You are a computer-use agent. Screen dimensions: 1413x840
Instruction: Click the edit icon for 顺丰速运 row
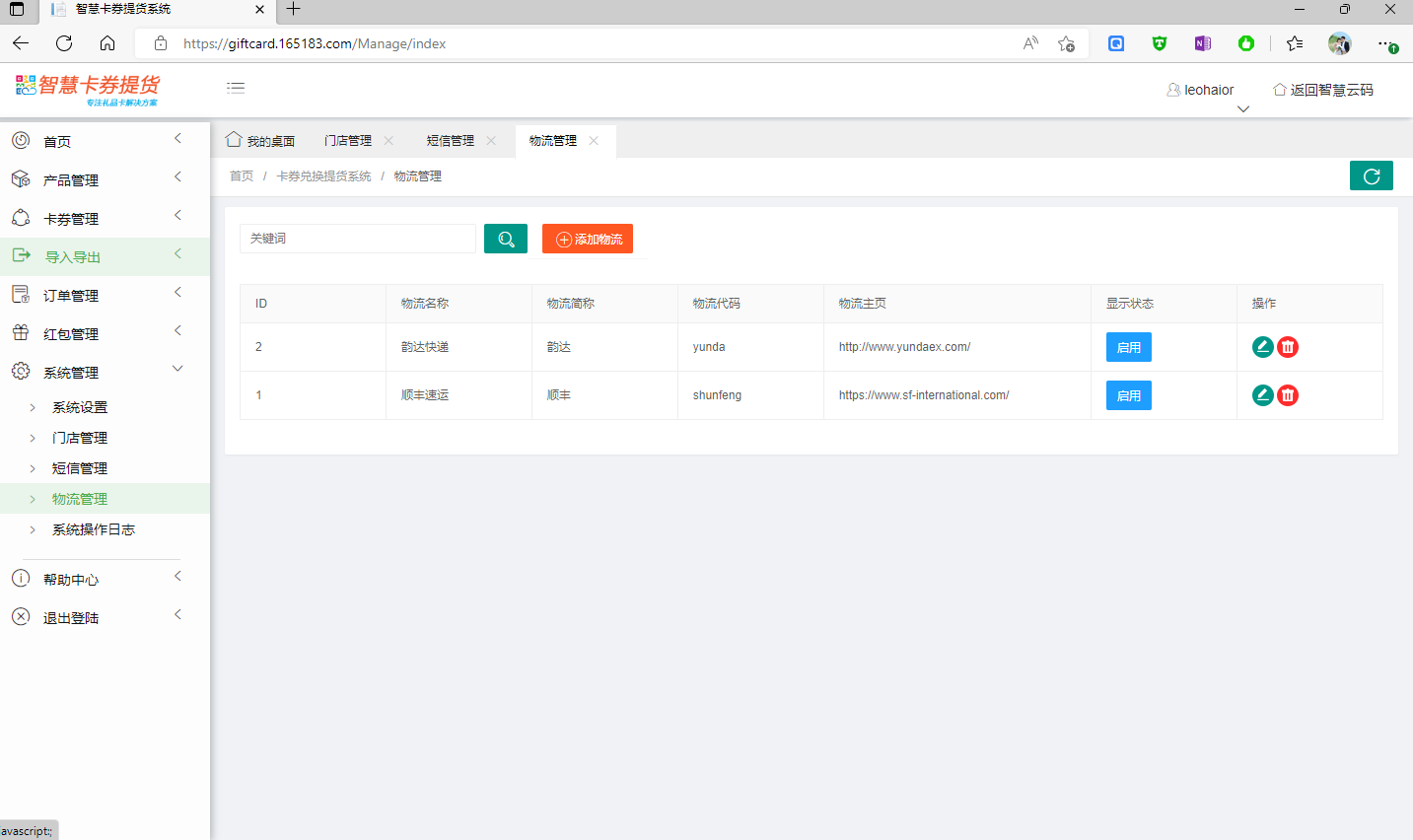(1262, 395)
